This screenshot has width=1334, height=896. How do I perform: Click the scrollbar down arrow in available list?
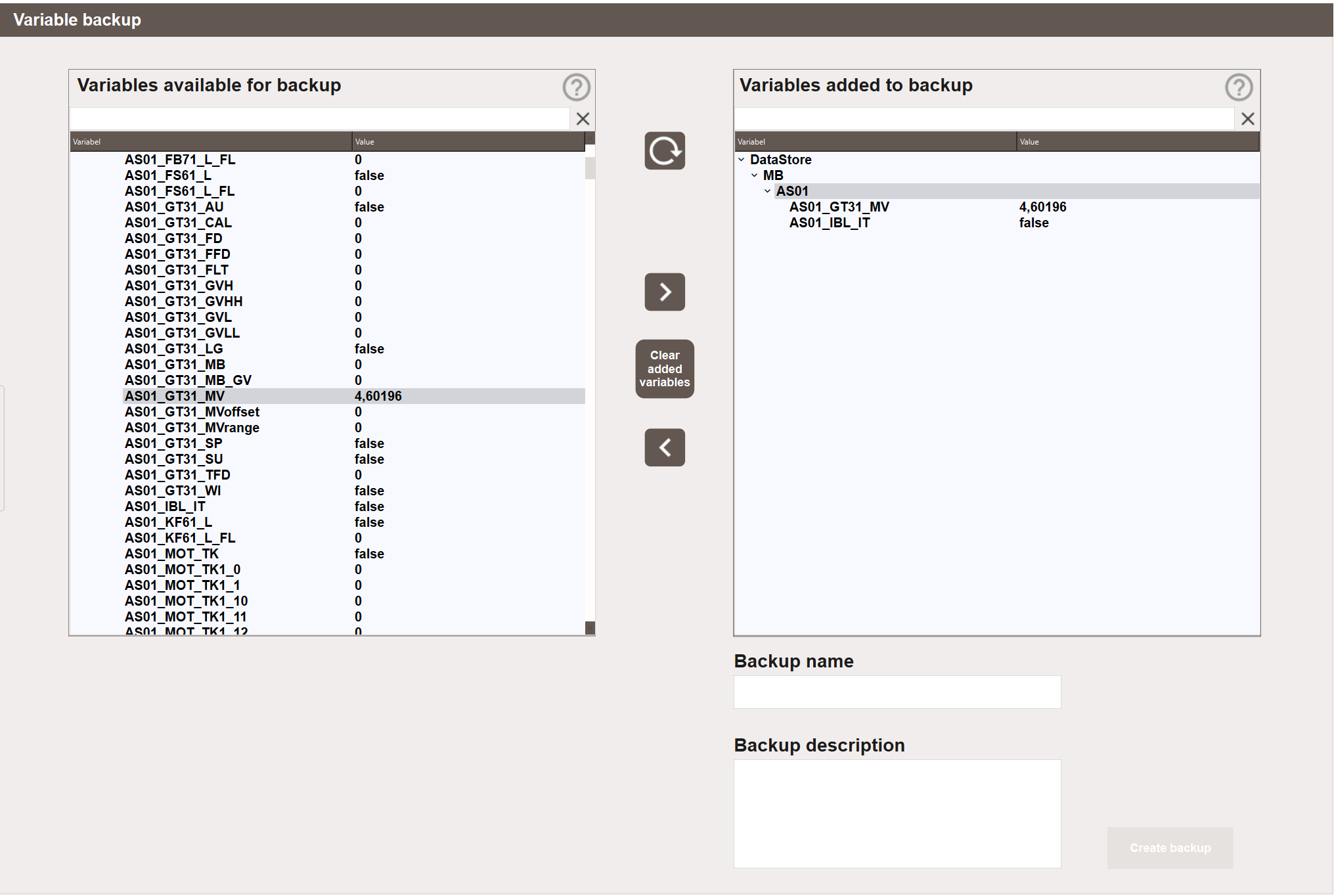coord(590,628)
